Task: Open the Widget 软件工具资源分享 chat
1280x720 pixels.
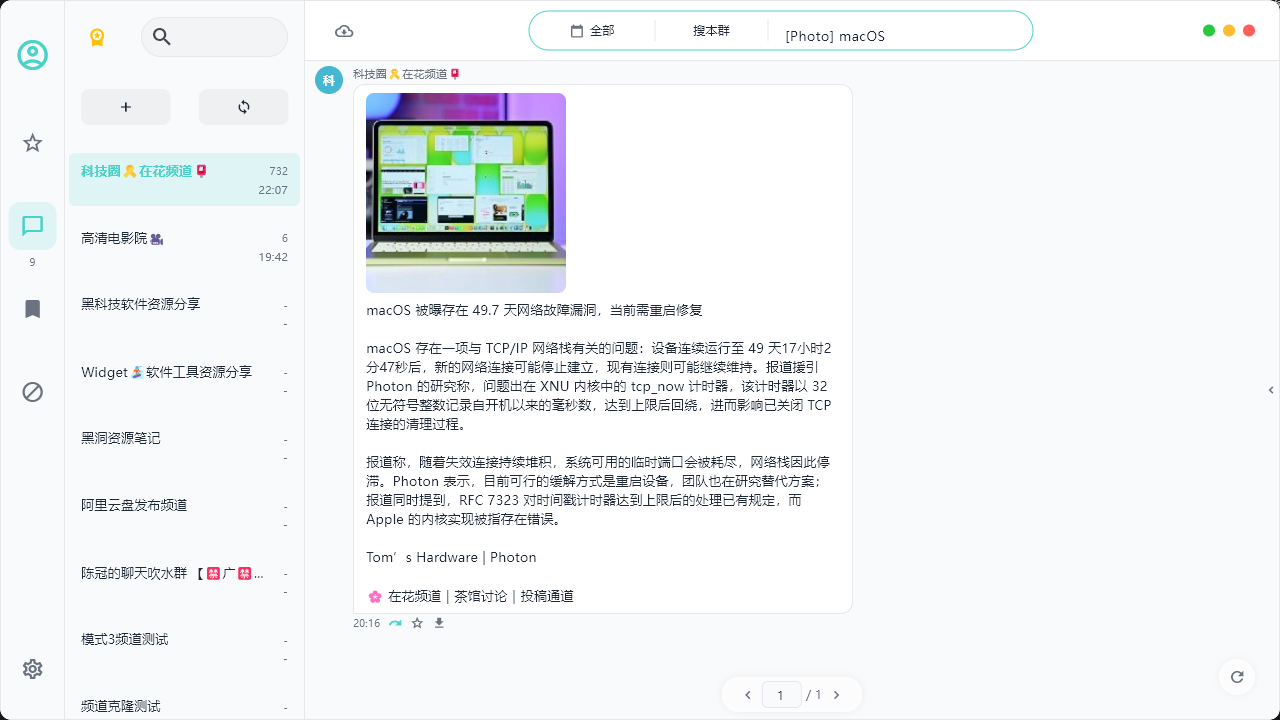Action: pyautogui.click(x=184, y=381)
